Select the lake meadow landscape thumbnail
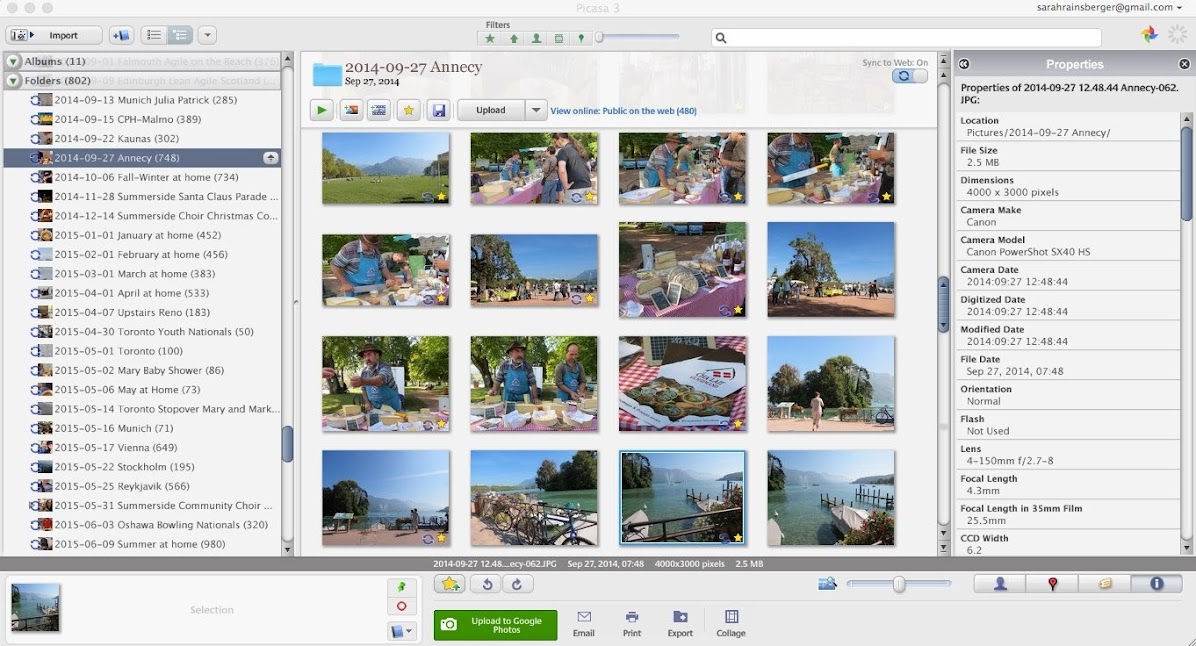Screen dimensions: 1196x646 click(386, 168)
